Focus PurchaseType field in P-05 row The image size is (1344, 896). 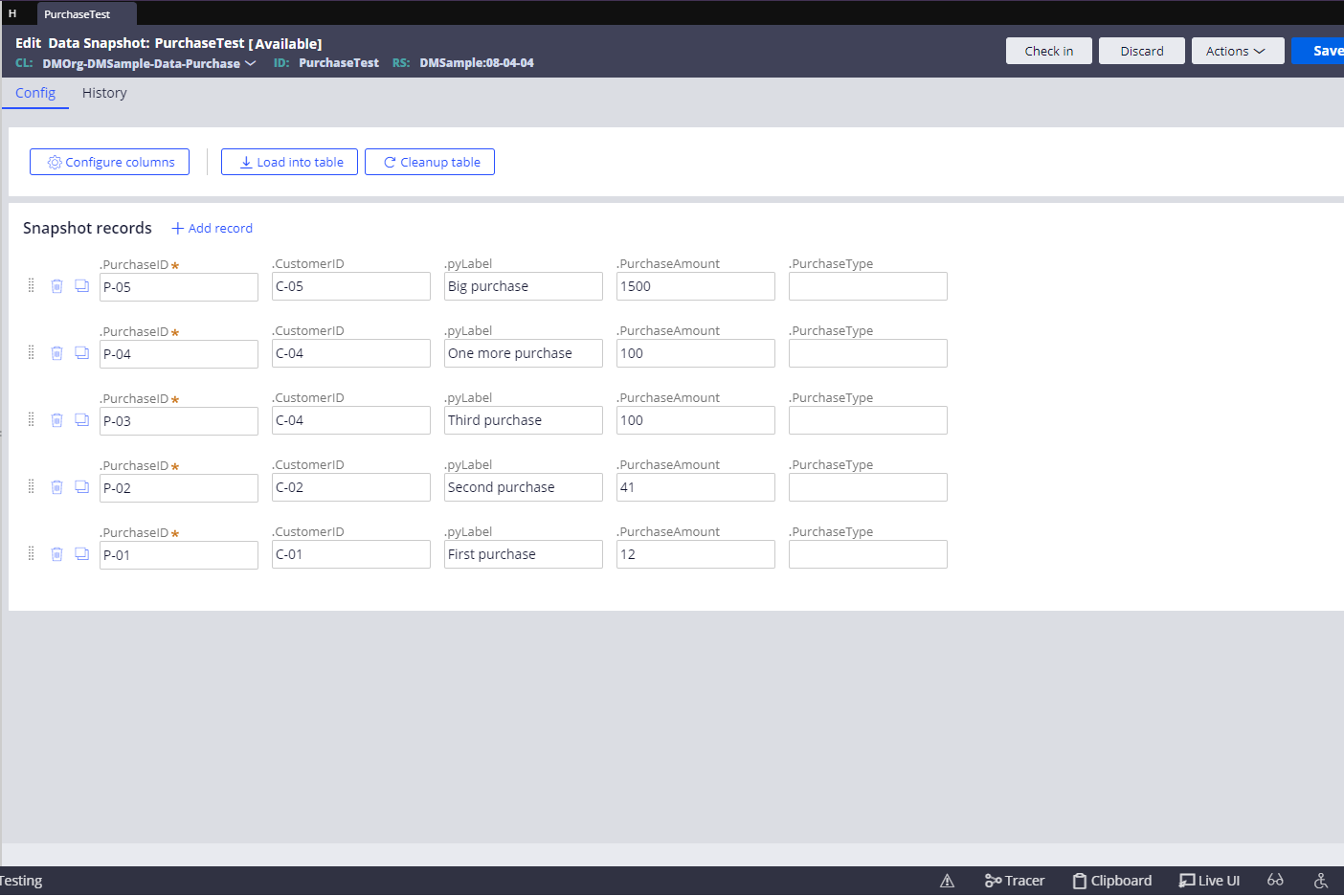[868, 286]
